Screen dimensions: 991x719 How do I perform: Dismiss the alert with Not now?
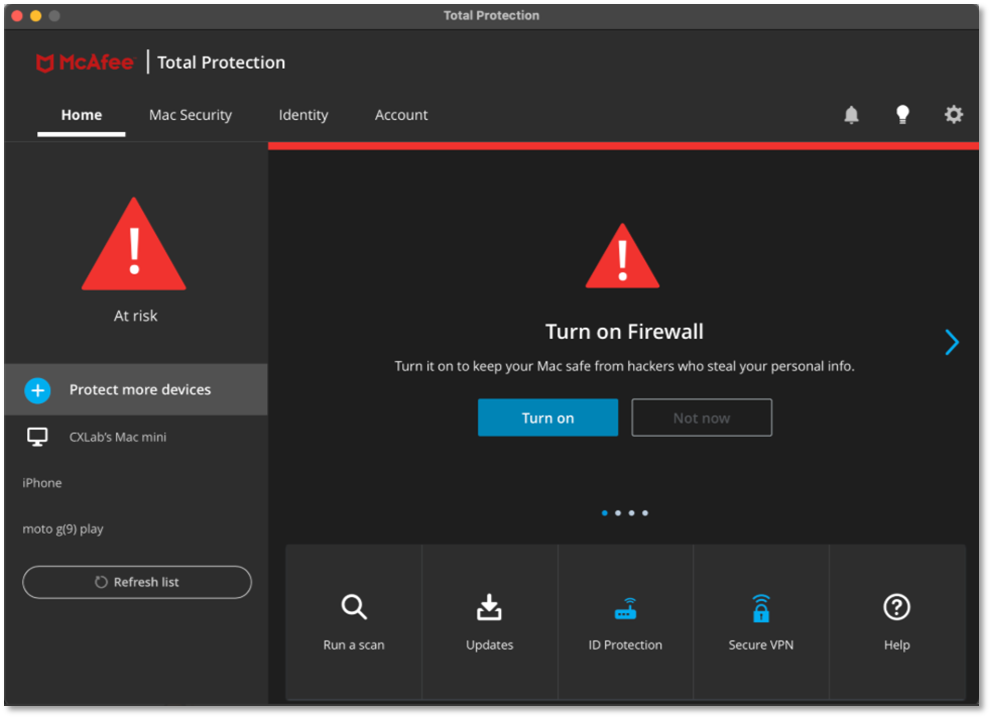[701, 417]
